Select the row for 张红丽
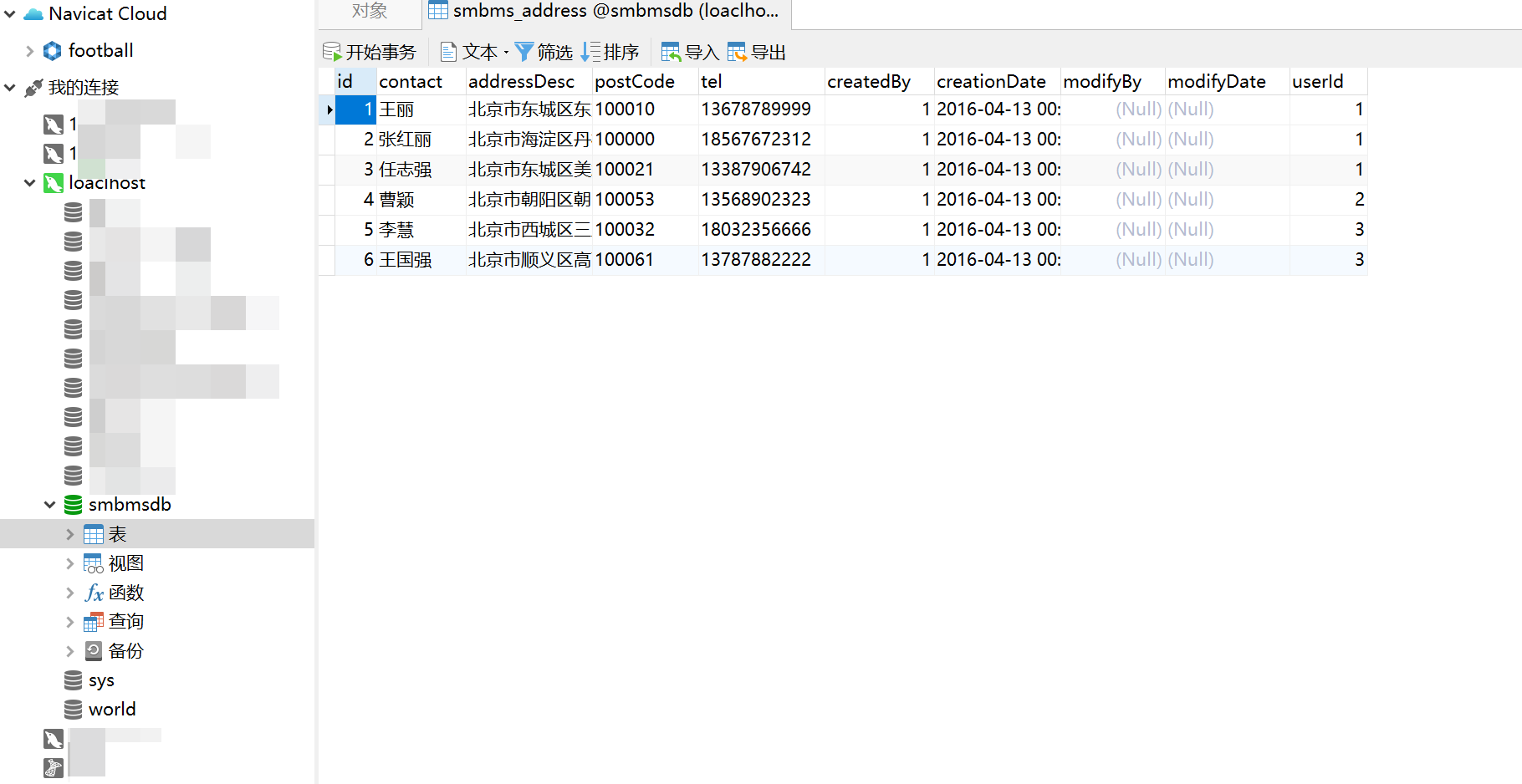The image size is (1522, 784). coord(407,139)
